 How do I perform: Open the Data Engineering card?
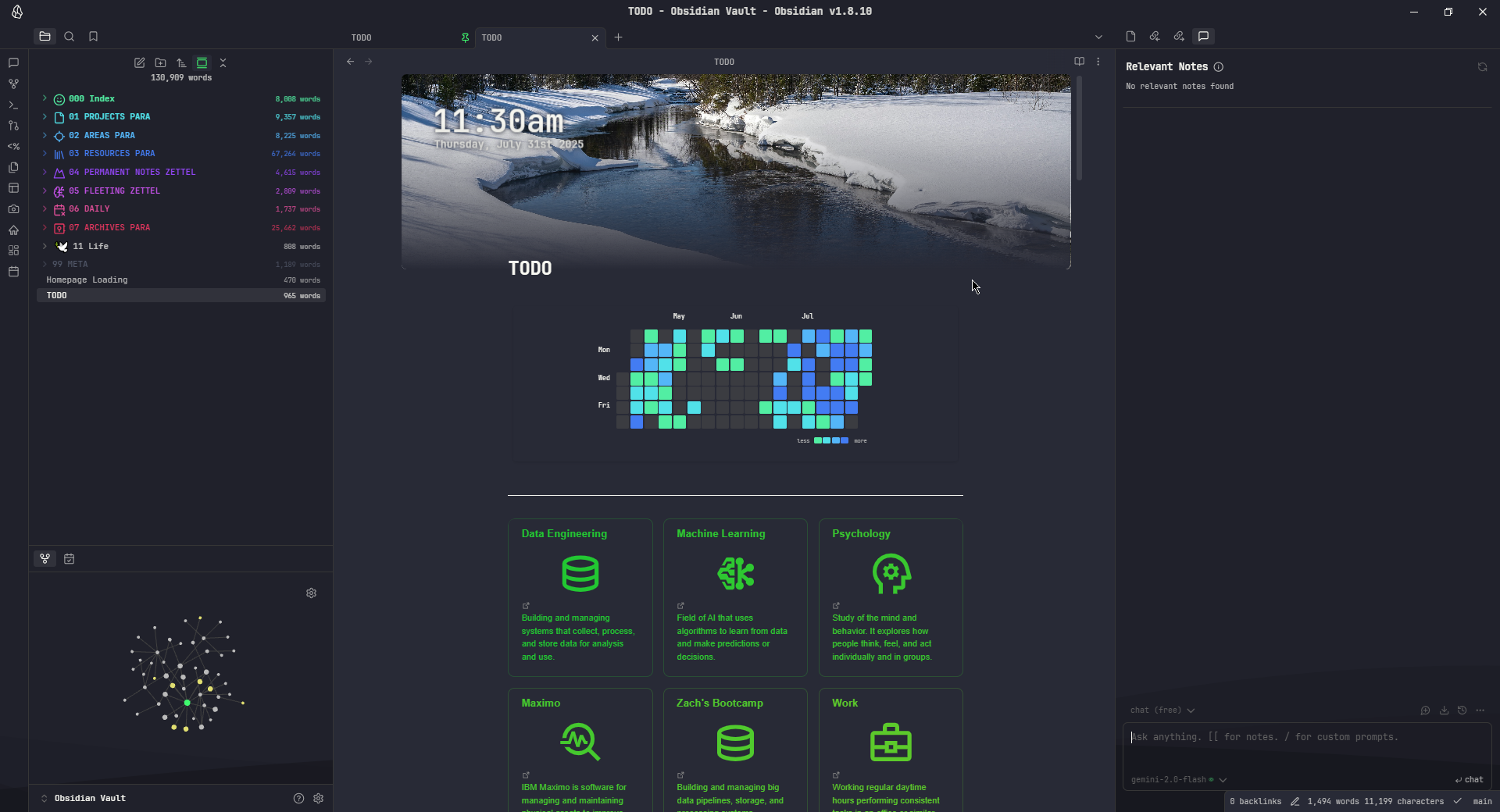pos(580,597)
